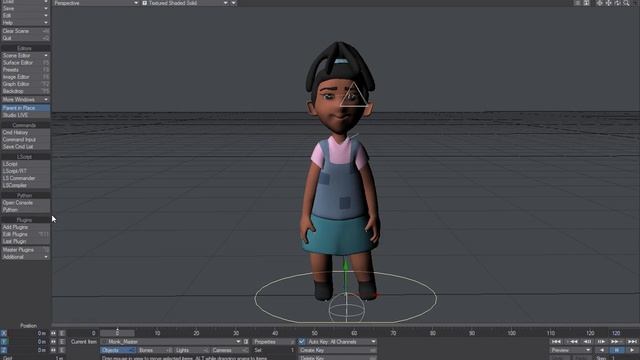Open Edit Plugins

pos(25,234)
